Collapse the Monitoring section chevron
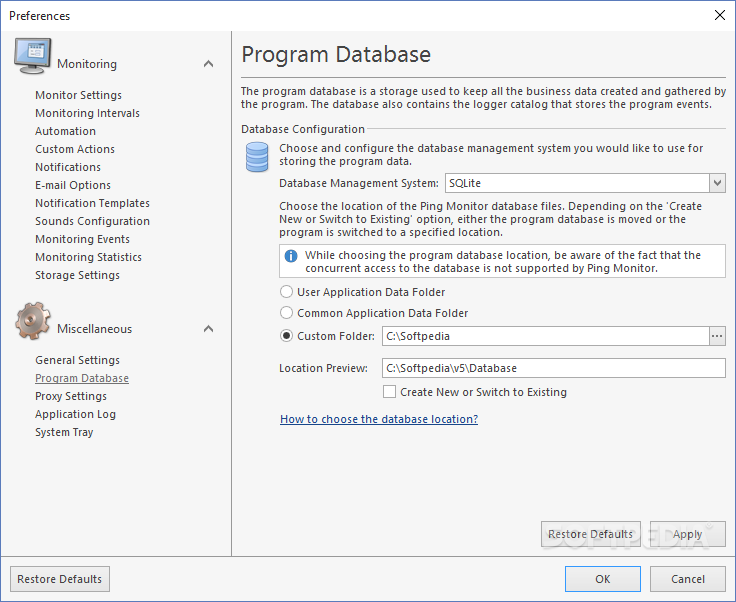736x602 pixels. coord(208,64)
